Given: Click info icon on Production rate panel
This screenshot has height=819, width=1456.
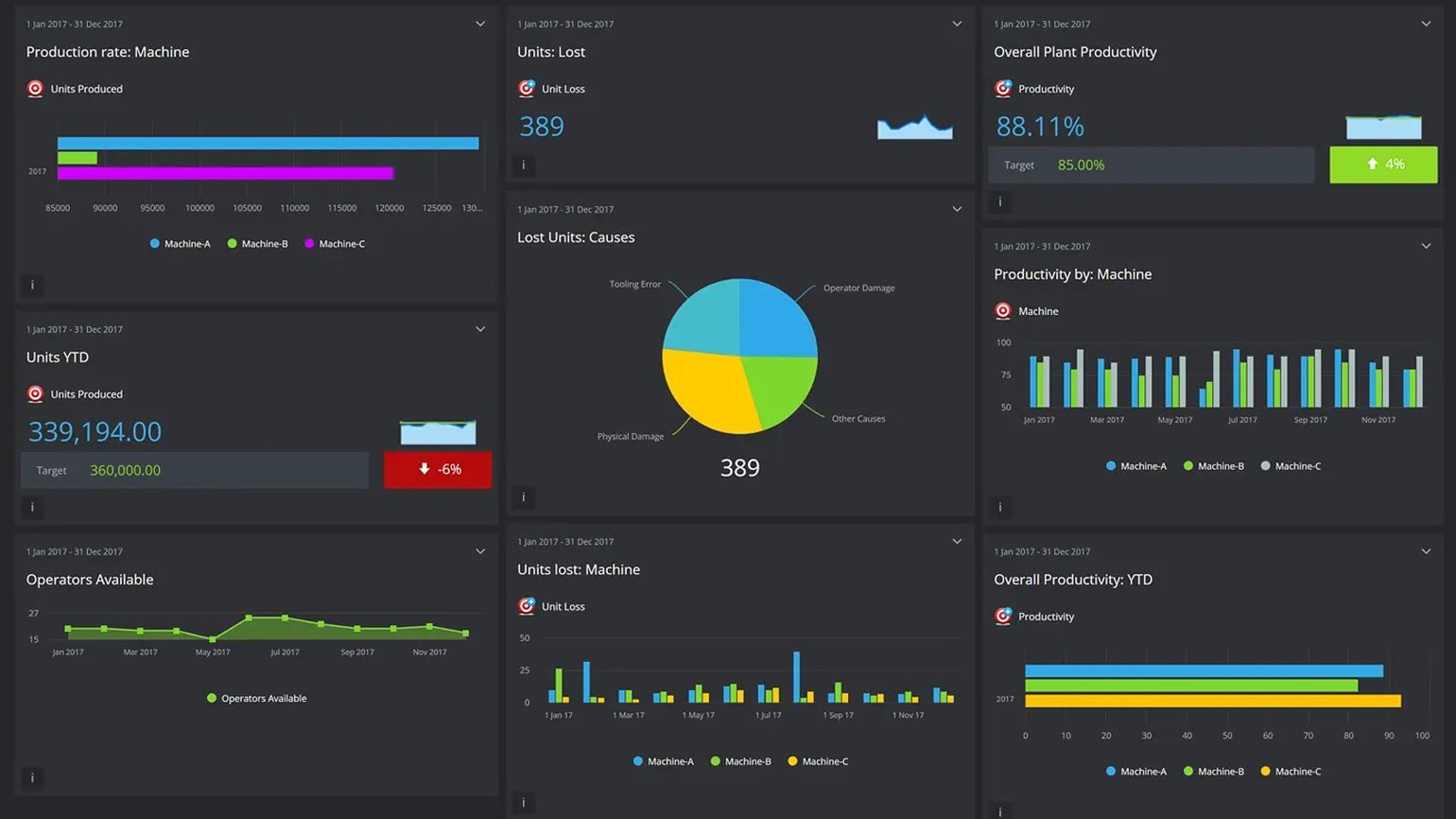Looking at the screenshot, I should pos(32,285).
